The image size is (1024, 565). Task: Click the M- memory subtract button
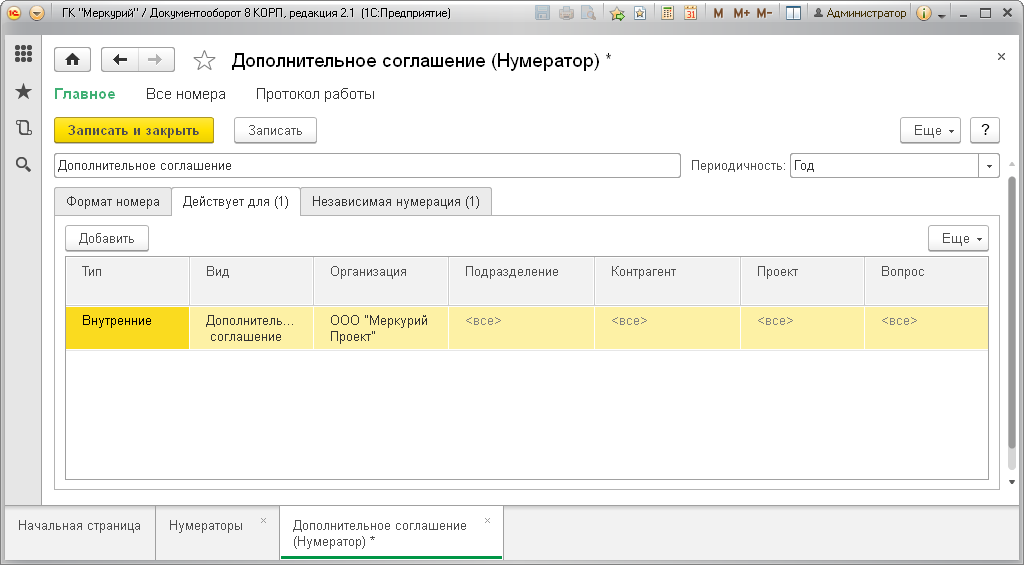(x=764, y=13)
